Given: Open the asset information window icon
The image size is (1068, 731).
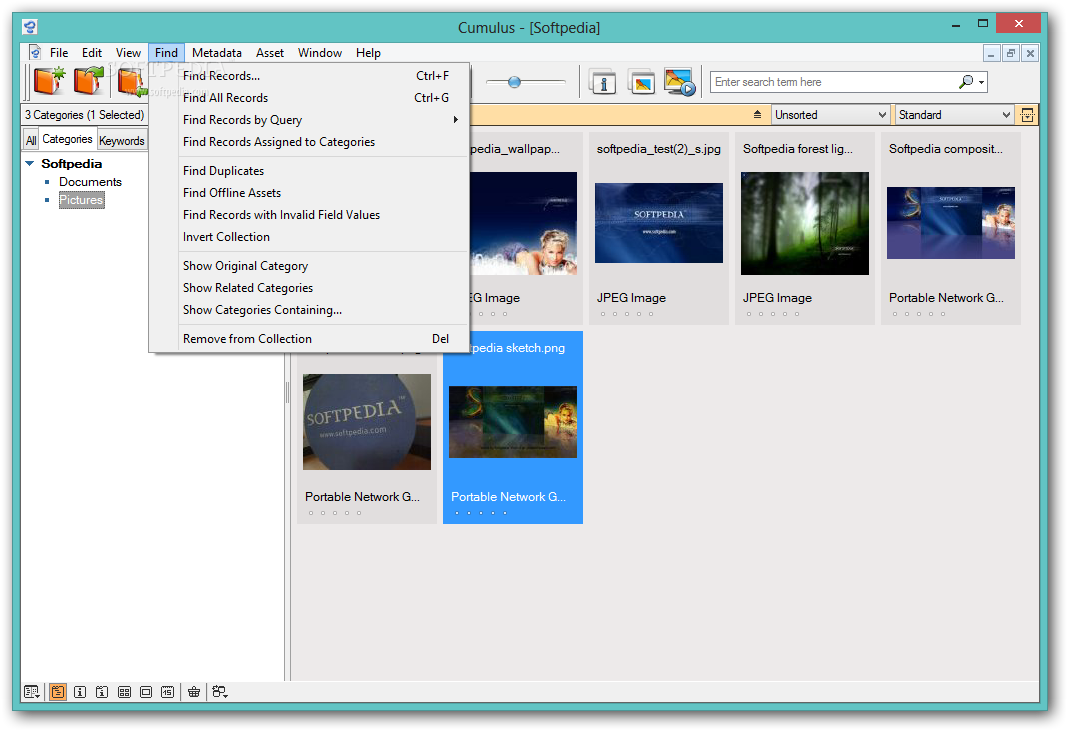Looking at the screenshot, I should (603, 82).
